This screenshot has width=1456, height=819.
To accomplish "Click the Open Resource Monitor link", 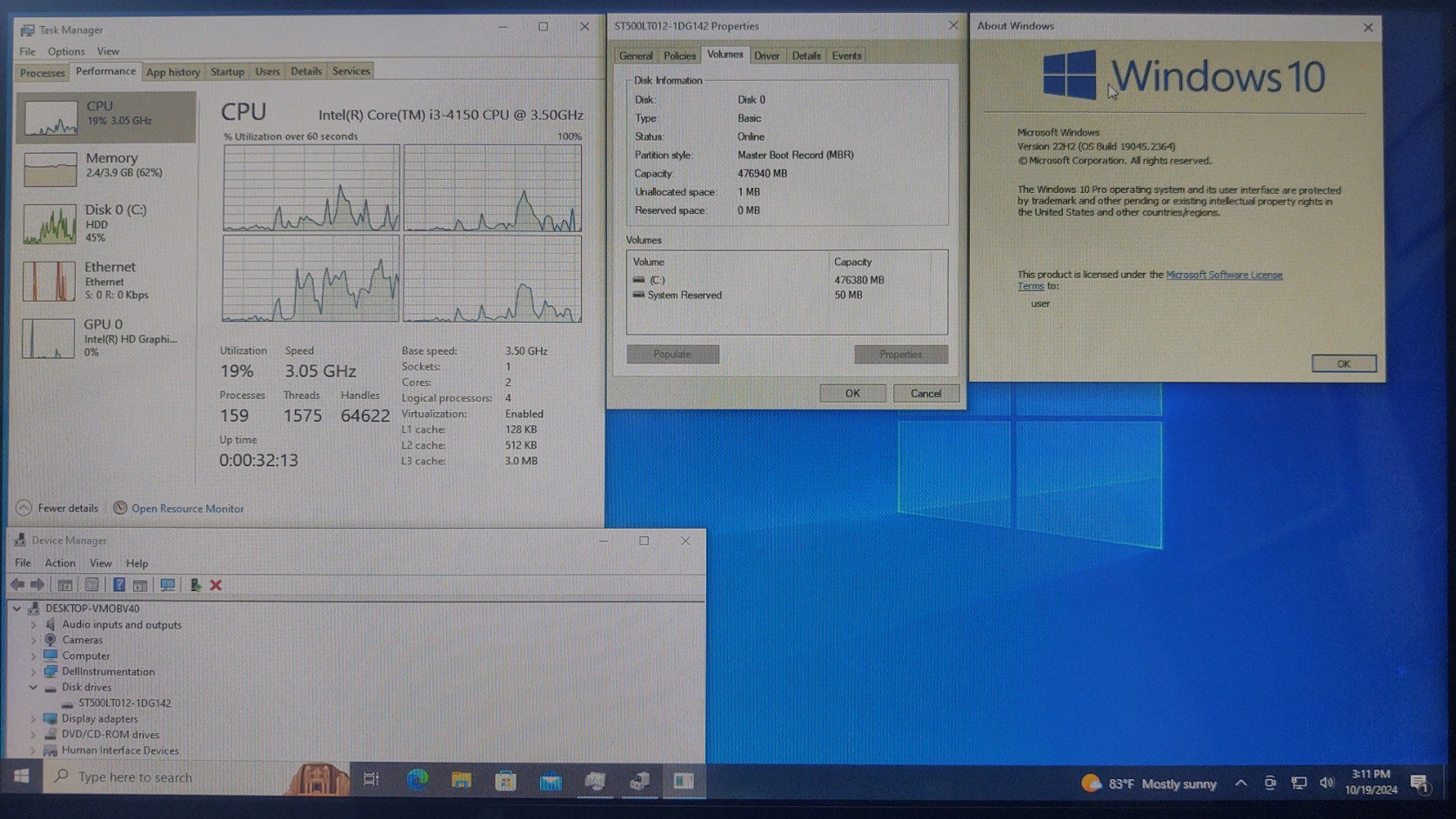I will tap(187, 509).
